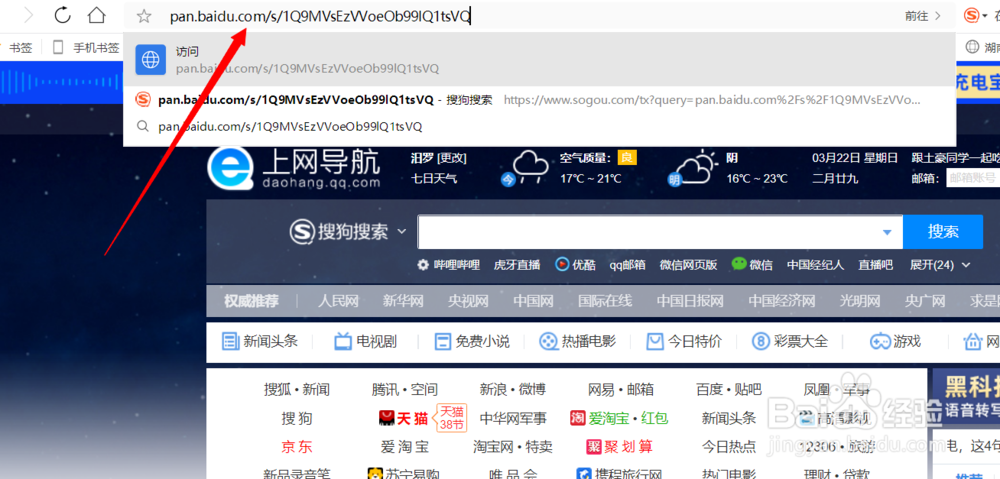Open 彩票大全 category icon
The height and width of the screenshot is (479, 1000).
(790, 341)
